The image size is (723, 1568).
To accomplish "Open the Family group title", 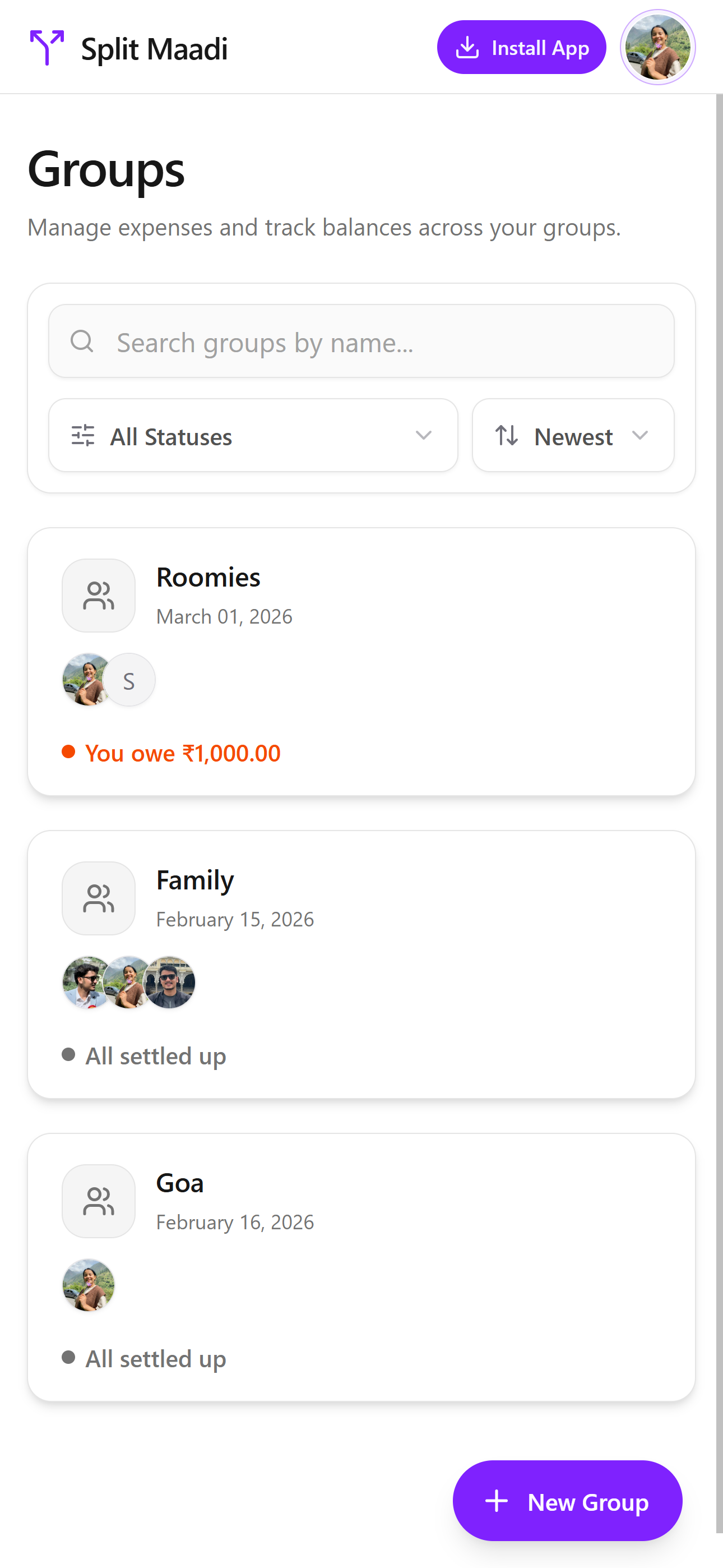I will pyautogui.click(x=194, y=880).
